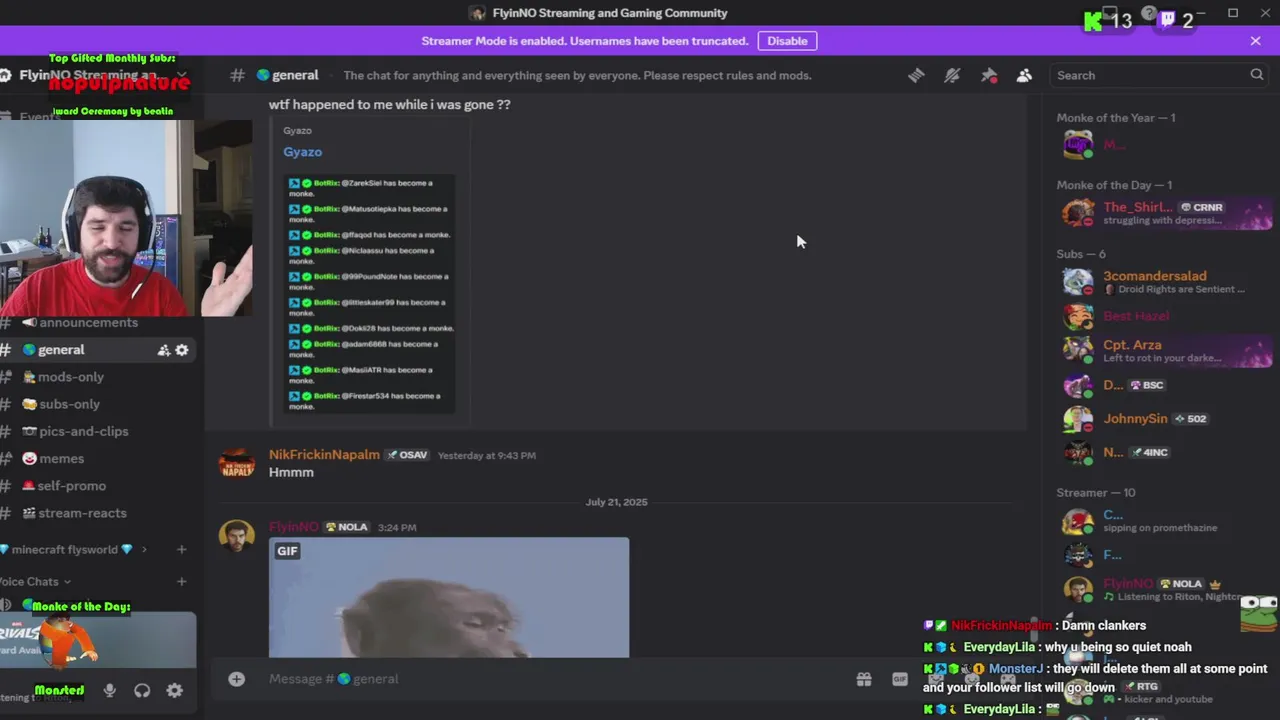Click the OSAV server tag badge
Screen dimensions: 1280x720
pos(408,455)
